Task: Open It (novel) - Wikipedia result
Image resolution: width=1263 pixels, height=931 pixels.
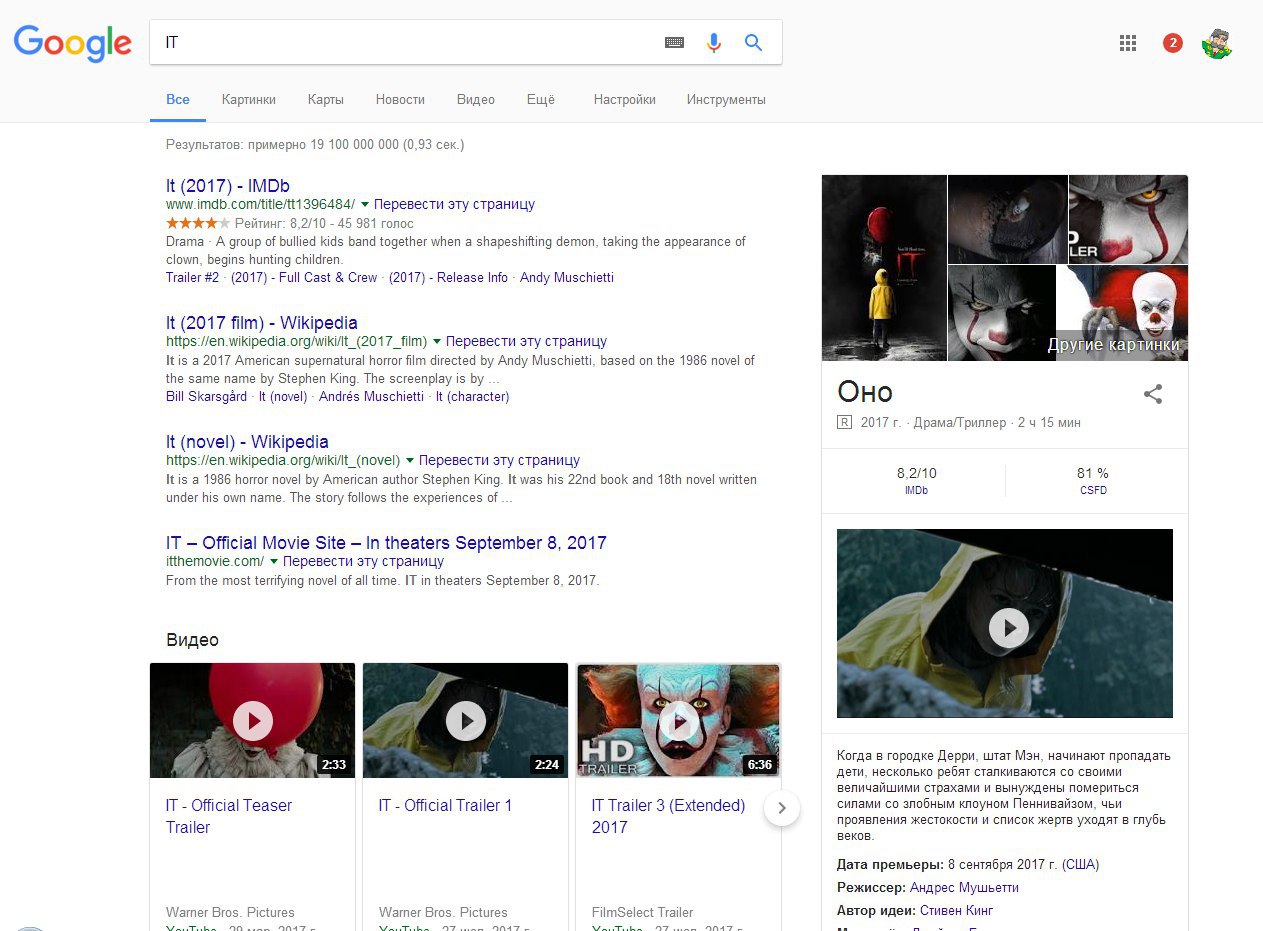Action: pos(247,442)
